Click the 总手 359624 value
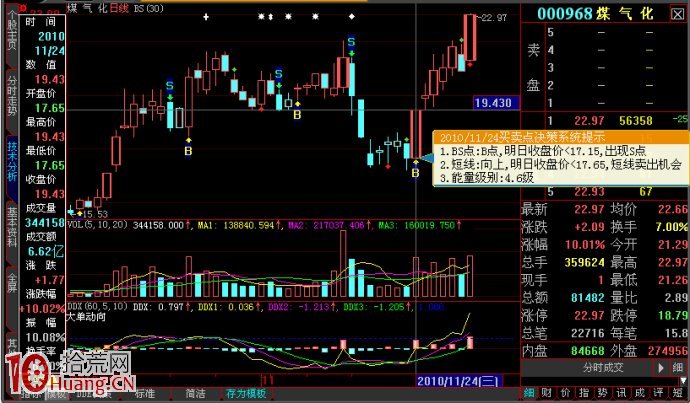 [584, 262]
